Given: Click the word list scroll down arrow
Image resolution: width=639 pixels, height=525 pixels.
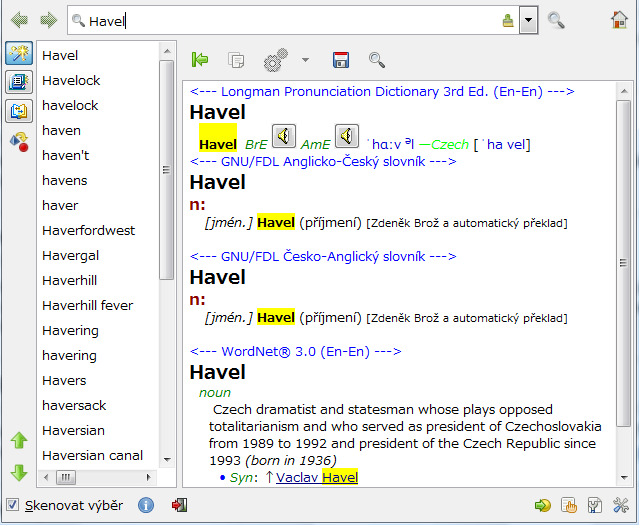Looking at the screenshot, I should click(x=167, y=460).
